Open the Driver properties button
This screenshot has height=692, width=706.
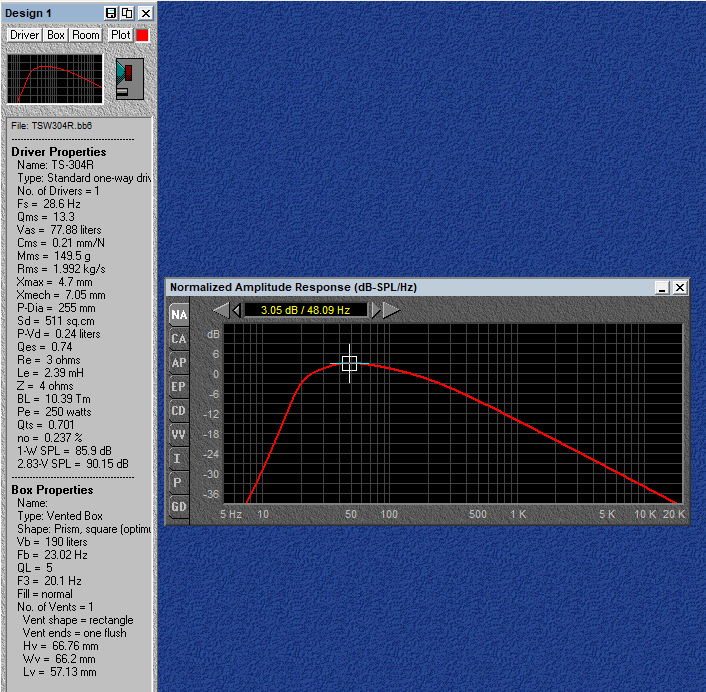[24, 35]
